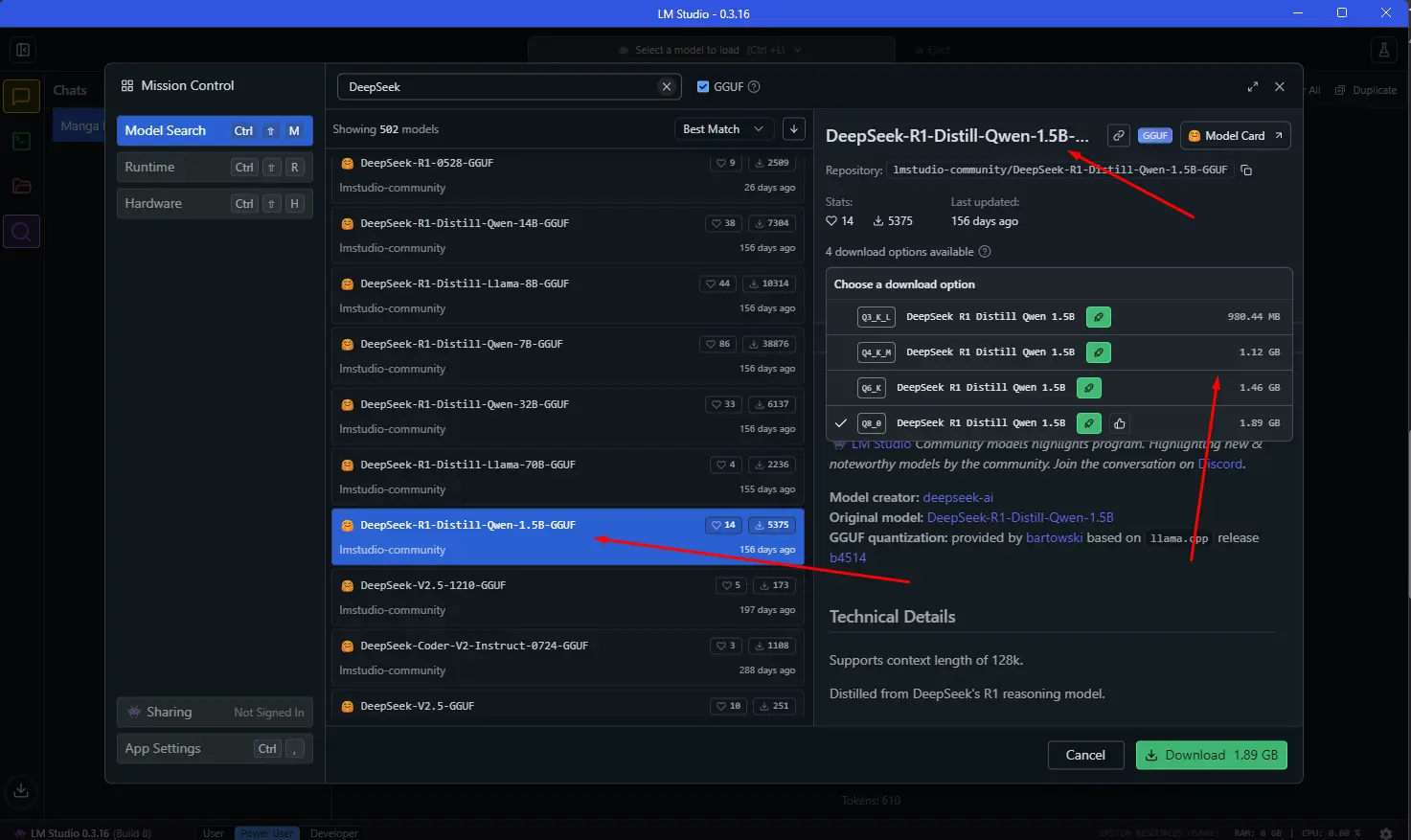Clear the DeepSeek search text
This screenshot has width=1411, height=840.
click(667, 86)
